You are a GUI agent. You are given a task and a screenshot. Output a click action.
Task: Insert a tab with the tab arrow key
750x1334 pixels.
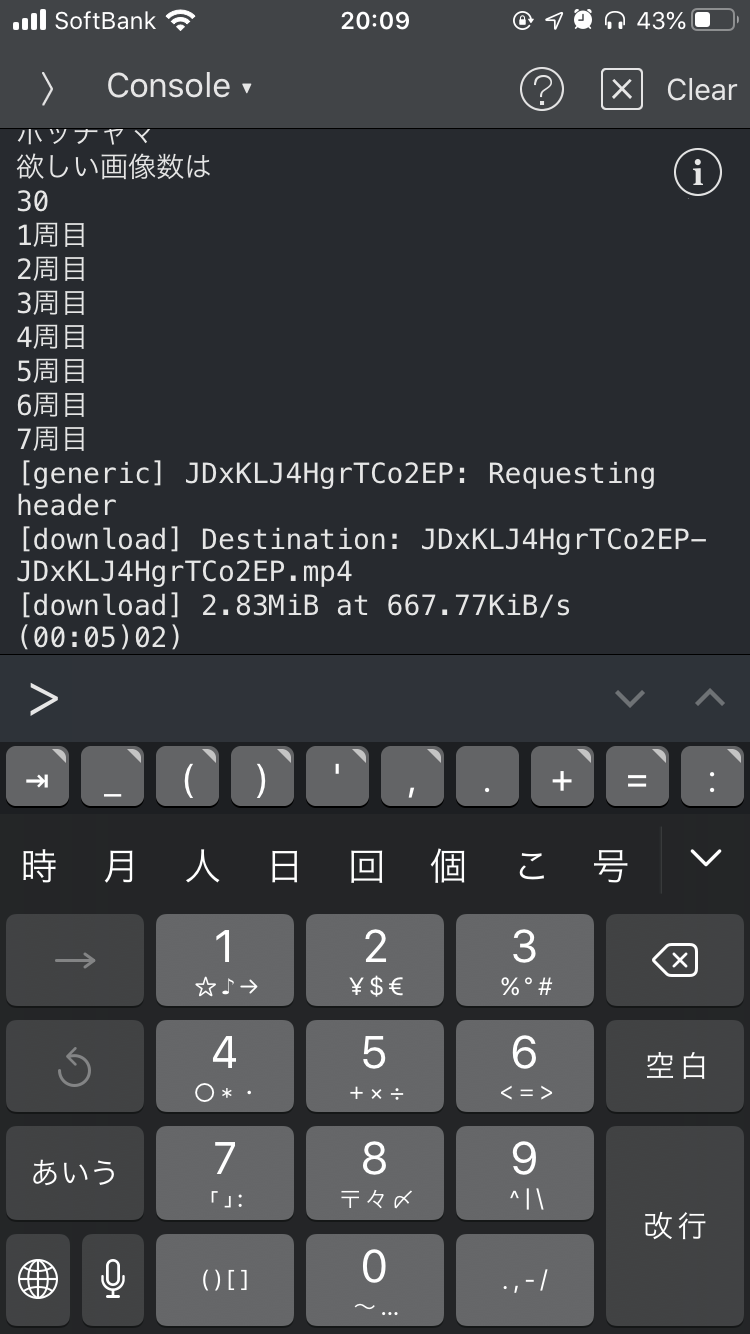[37, 777]
